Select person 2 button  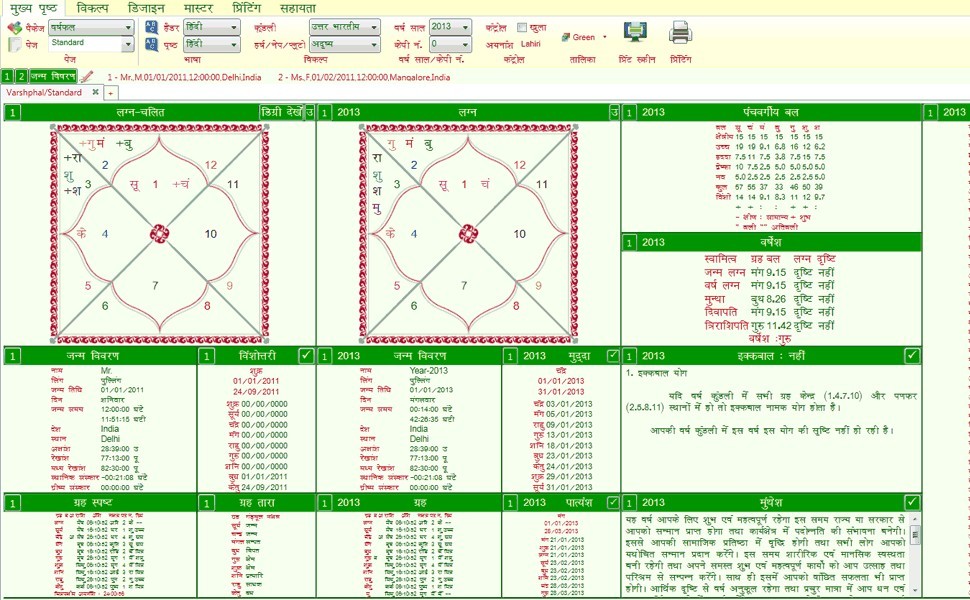[x=21, y=76]
